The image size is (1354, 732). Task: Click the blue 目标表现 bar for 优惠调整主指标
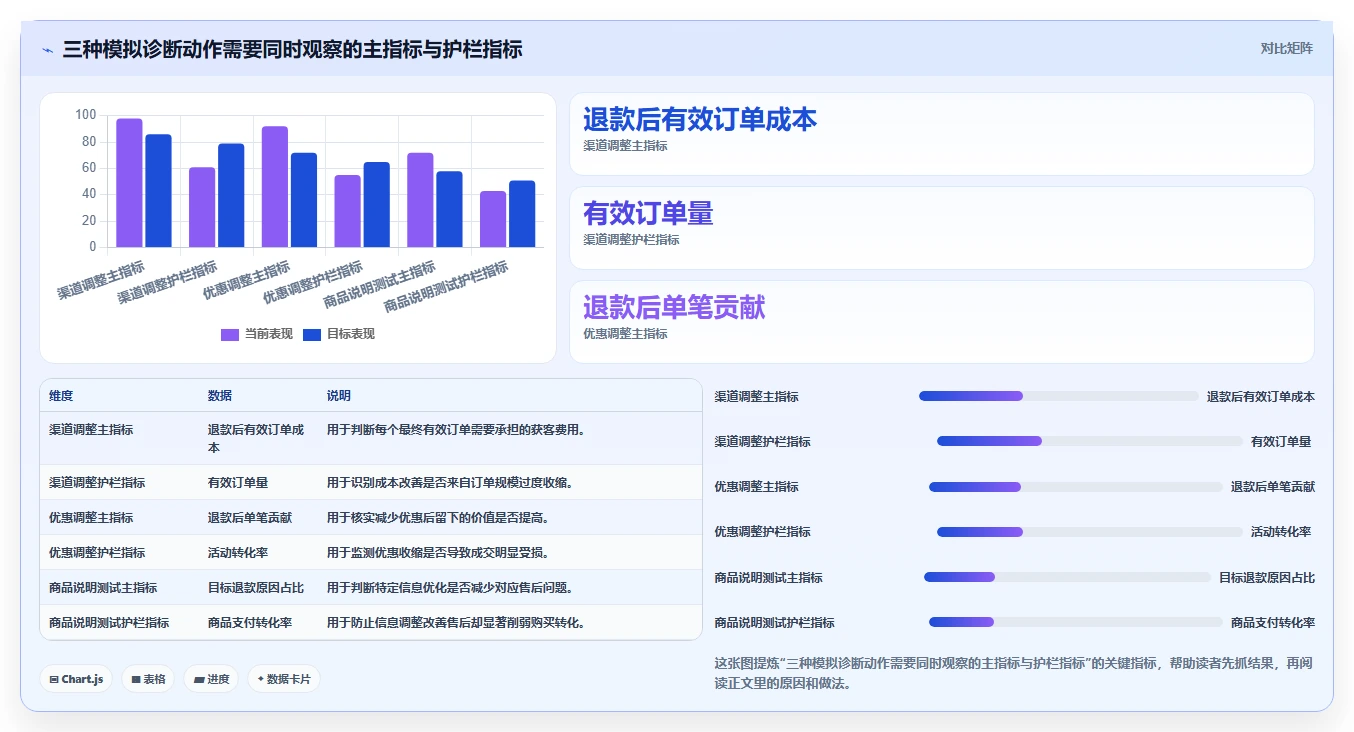(x=304, y=200)
